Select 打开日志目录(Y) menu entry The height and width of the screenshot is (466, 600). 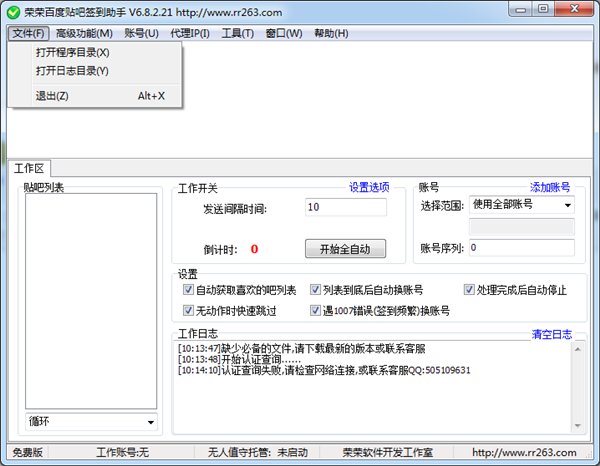click(x=72, y=71)
